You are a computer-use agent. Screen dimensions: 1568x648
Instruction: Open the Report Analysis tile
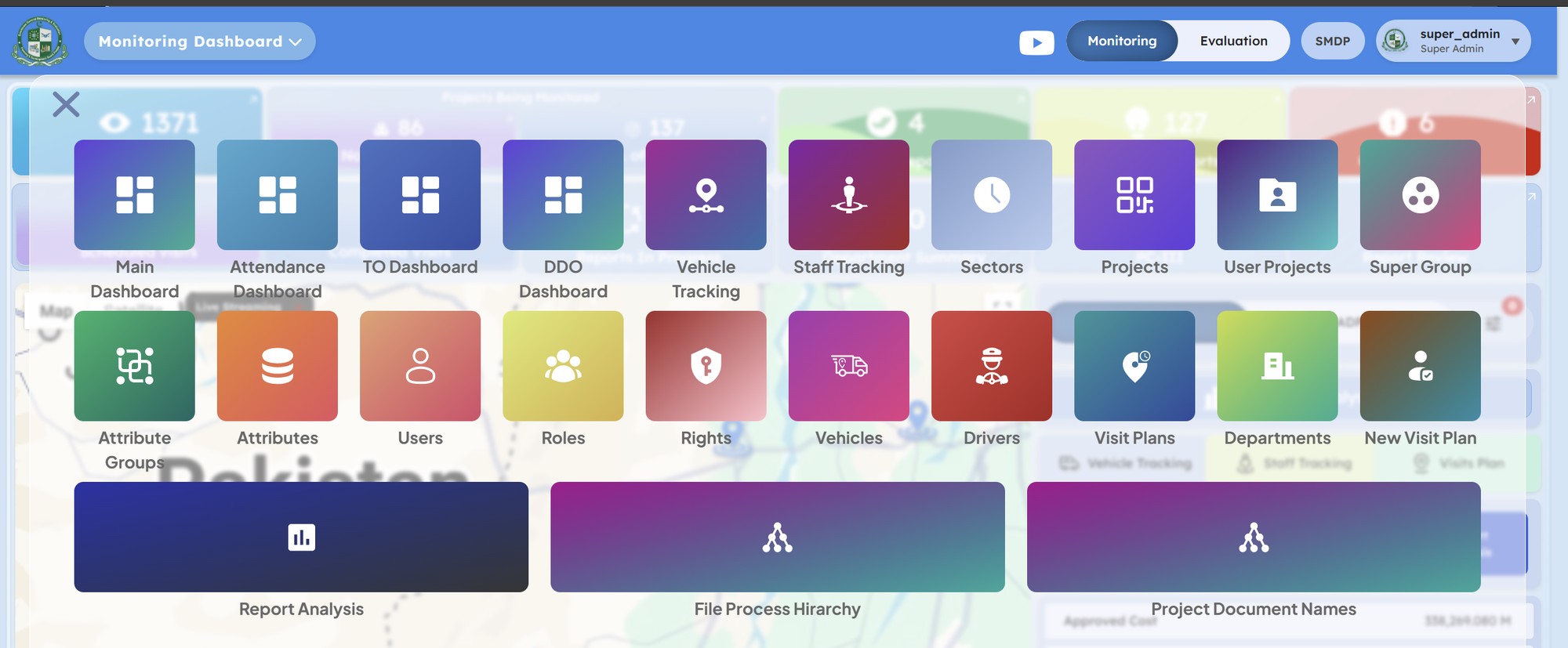point(301,537)
